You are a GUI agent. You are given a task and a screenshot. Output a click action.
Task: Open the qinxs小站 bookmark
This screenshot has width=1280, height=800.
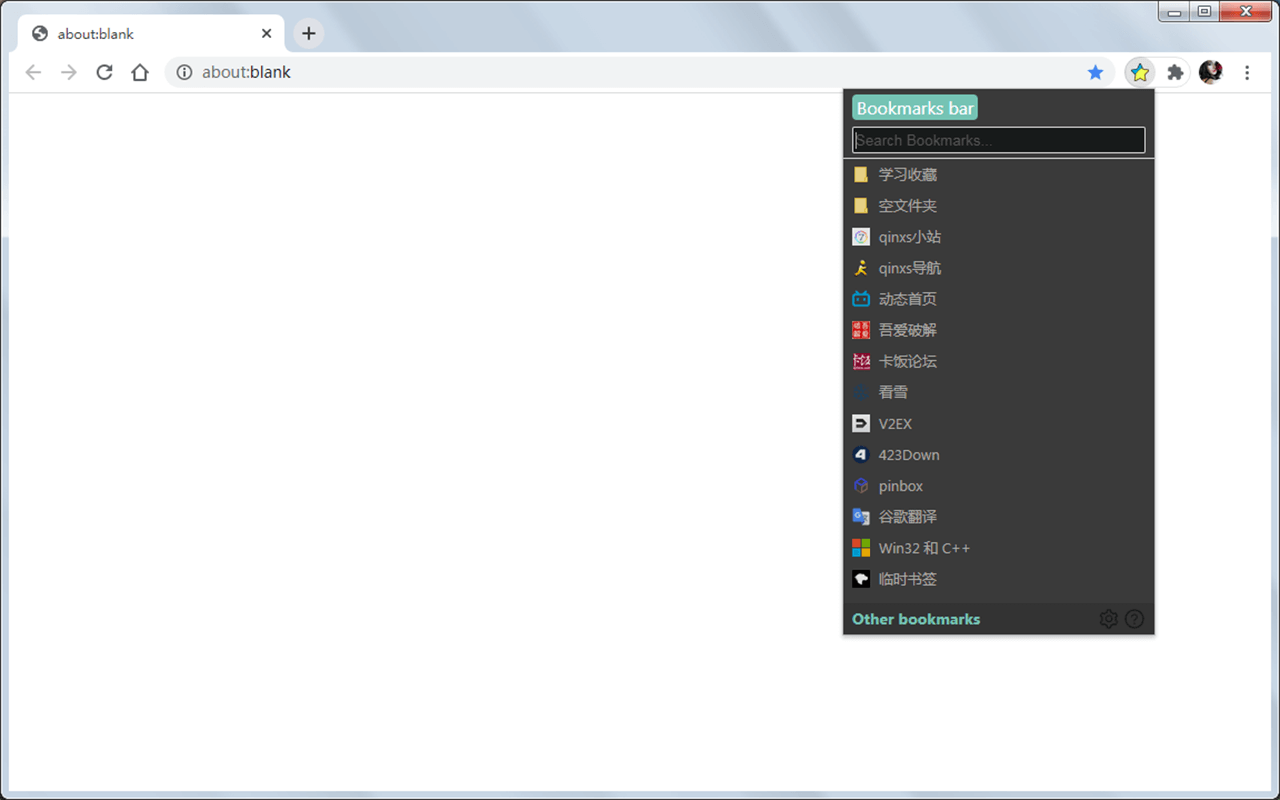[998, 237]
